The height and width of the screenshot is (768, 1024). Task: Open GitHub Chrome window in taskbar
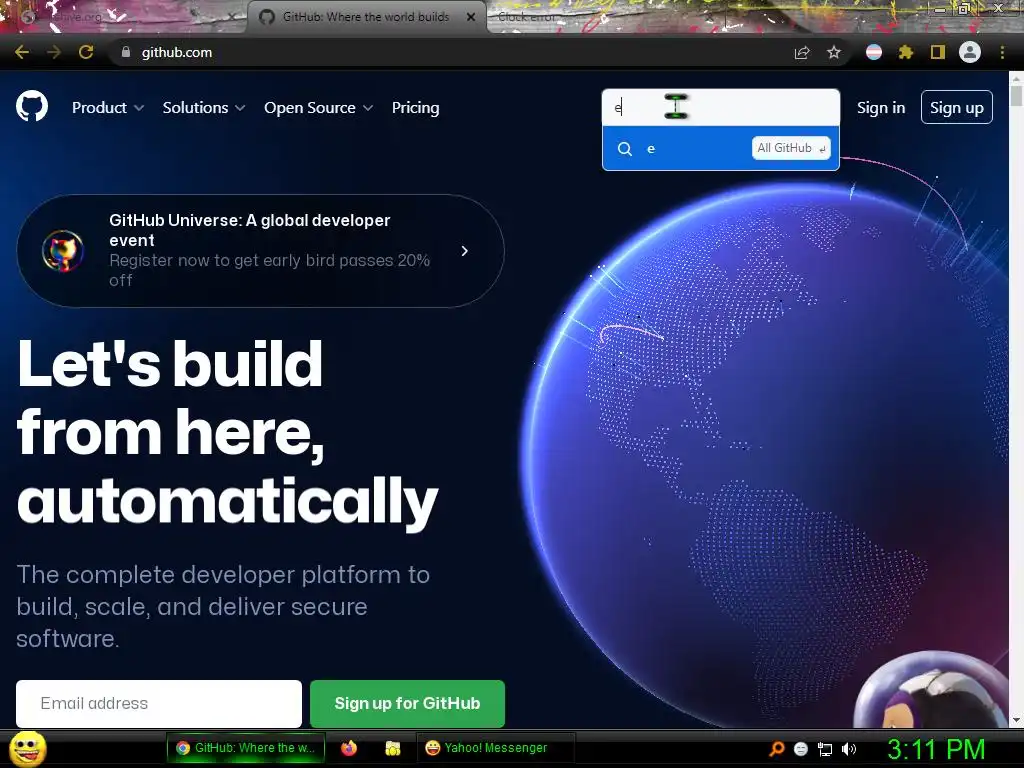point(246,748)
